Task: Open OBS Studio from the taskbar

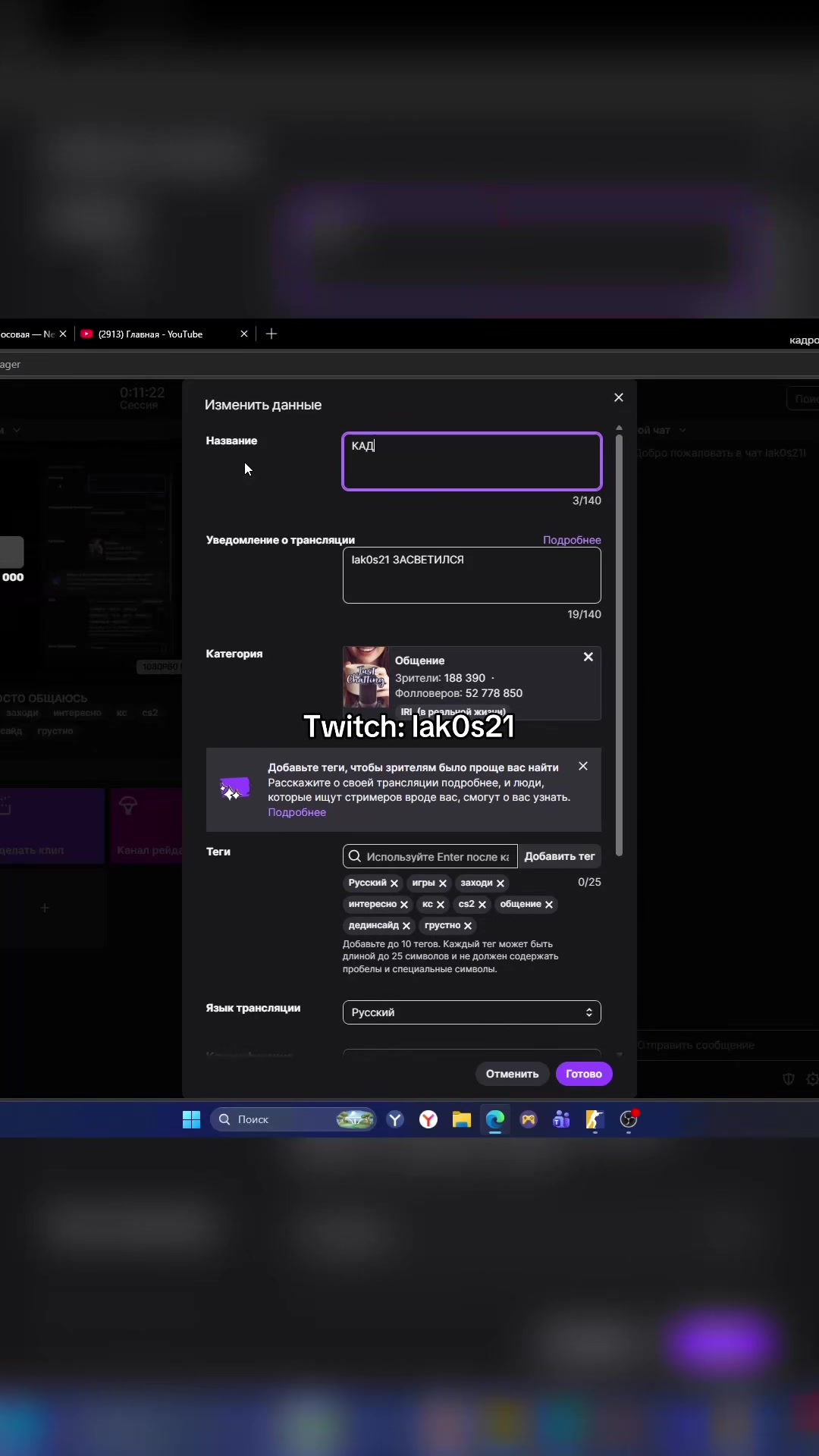Action: click(x=629, y=1119)
